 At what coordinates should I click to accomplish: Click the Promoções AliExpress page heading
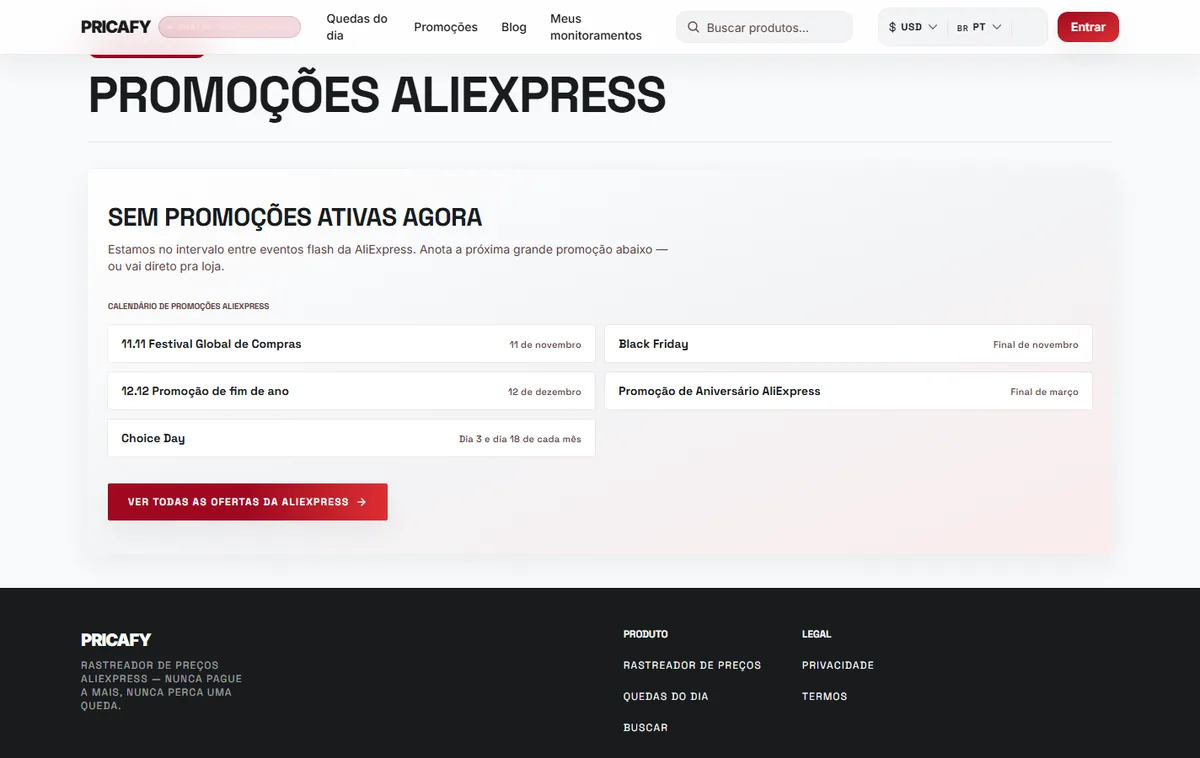click(377, 95)
